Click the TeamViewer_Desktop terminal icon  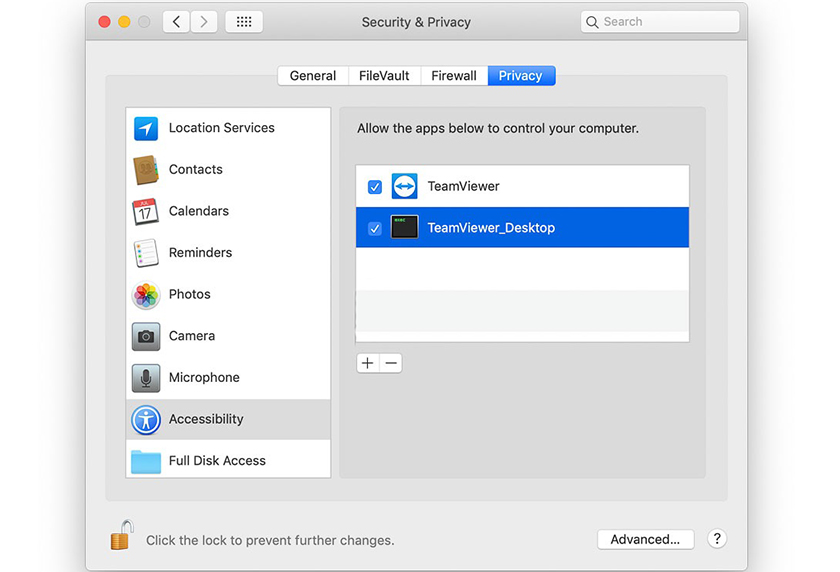pyautogui.click(x=404, y=227)
